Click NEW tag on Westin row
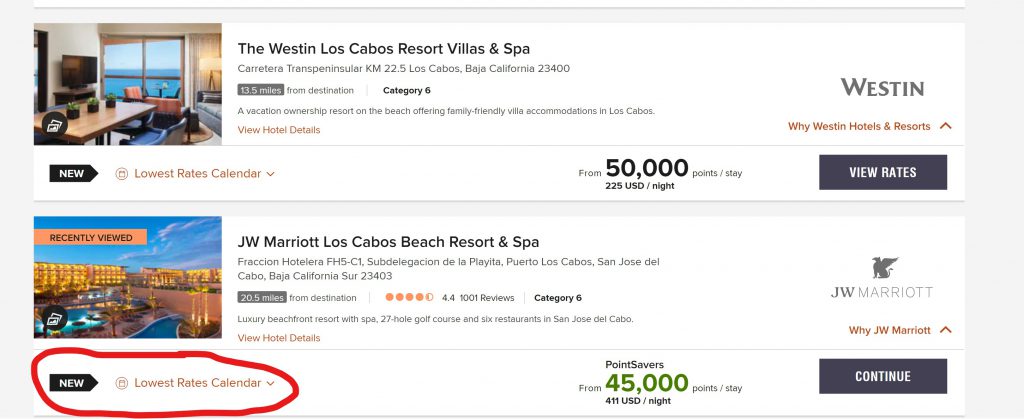This screenshot has width=1024, height=419. click(x=72, y=173)
